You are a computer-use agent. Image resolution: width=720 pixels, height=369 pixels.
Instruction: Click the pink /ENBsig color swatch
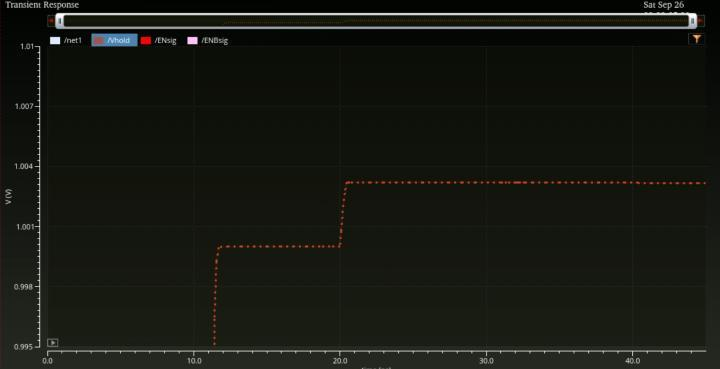[x=193, y=40]
